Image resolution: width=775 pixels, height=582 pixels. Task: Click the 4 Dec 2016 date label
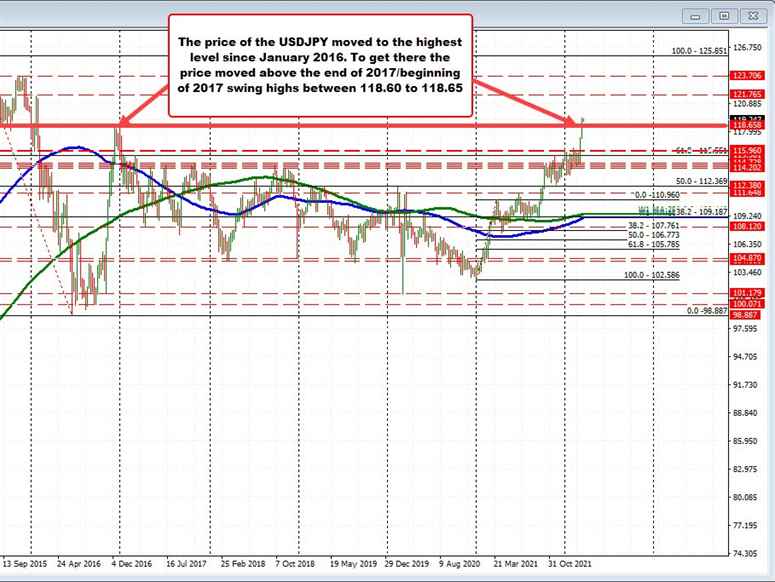click(x=131, y=564)
